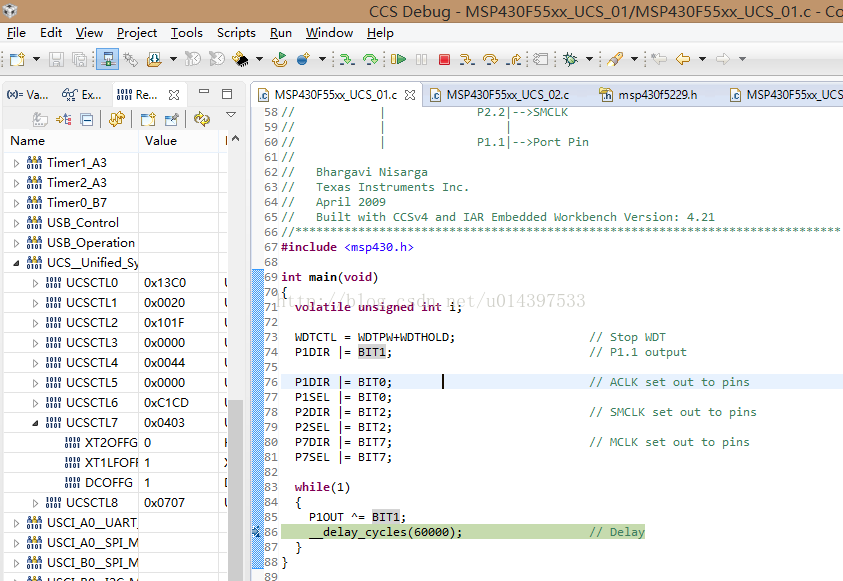Open the Registers view menu arrow
Viewport: 843px width, 581px height.
[x=231, y=116]
